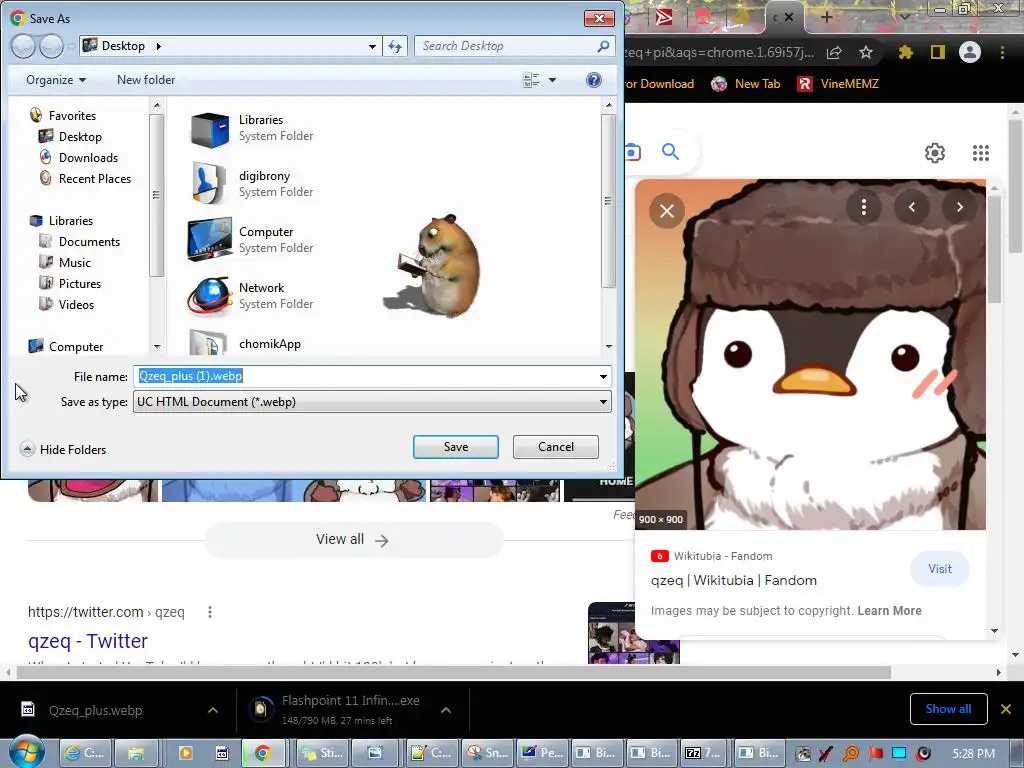Select Computer in the navigation pane

tap(76, 347)
